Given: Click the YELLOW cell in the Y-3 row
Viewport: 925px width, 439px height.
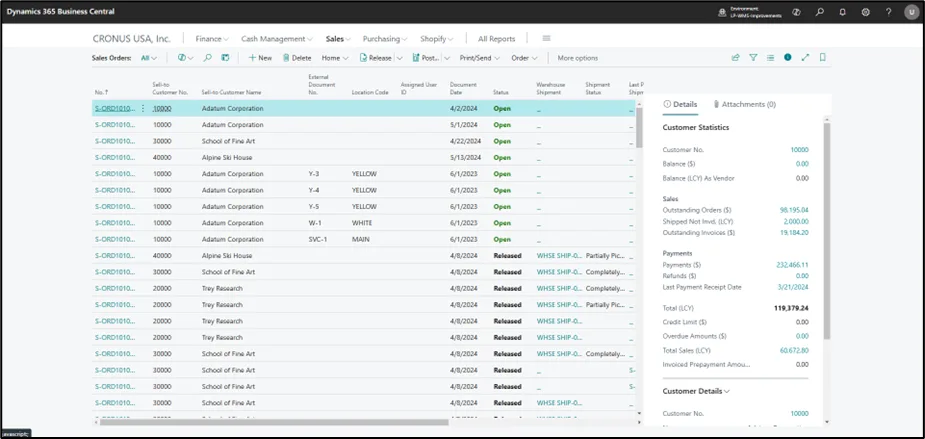Looking at the screenshot, I should click(x=364, y=174).
